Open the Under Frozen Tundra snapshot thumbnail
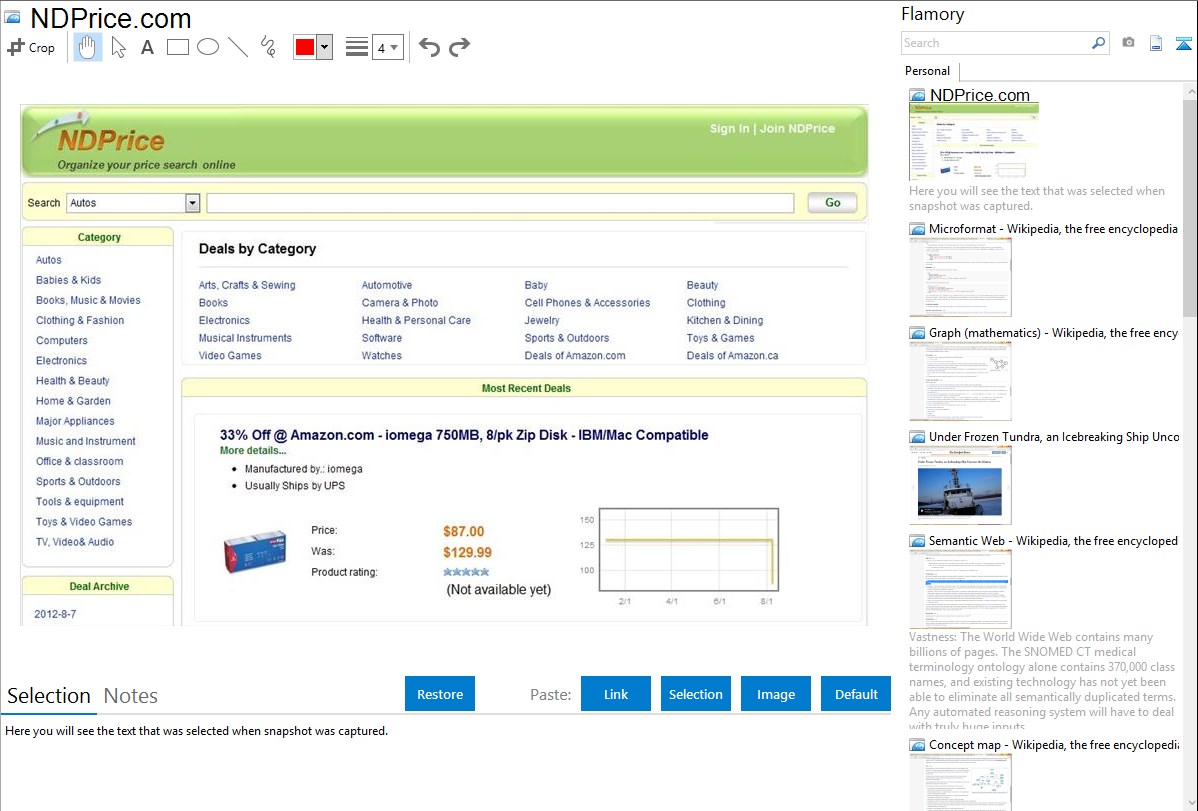The width and height of the screenshot is (1198, 811). (x=960, y=485)
